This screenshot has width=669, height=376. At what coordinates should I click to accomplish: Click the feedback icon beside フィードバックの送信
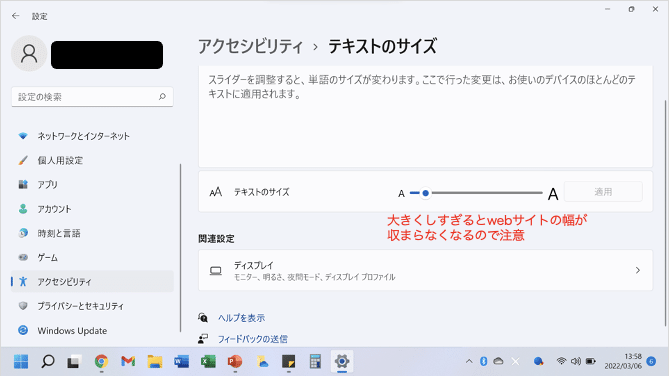point(203,339)
